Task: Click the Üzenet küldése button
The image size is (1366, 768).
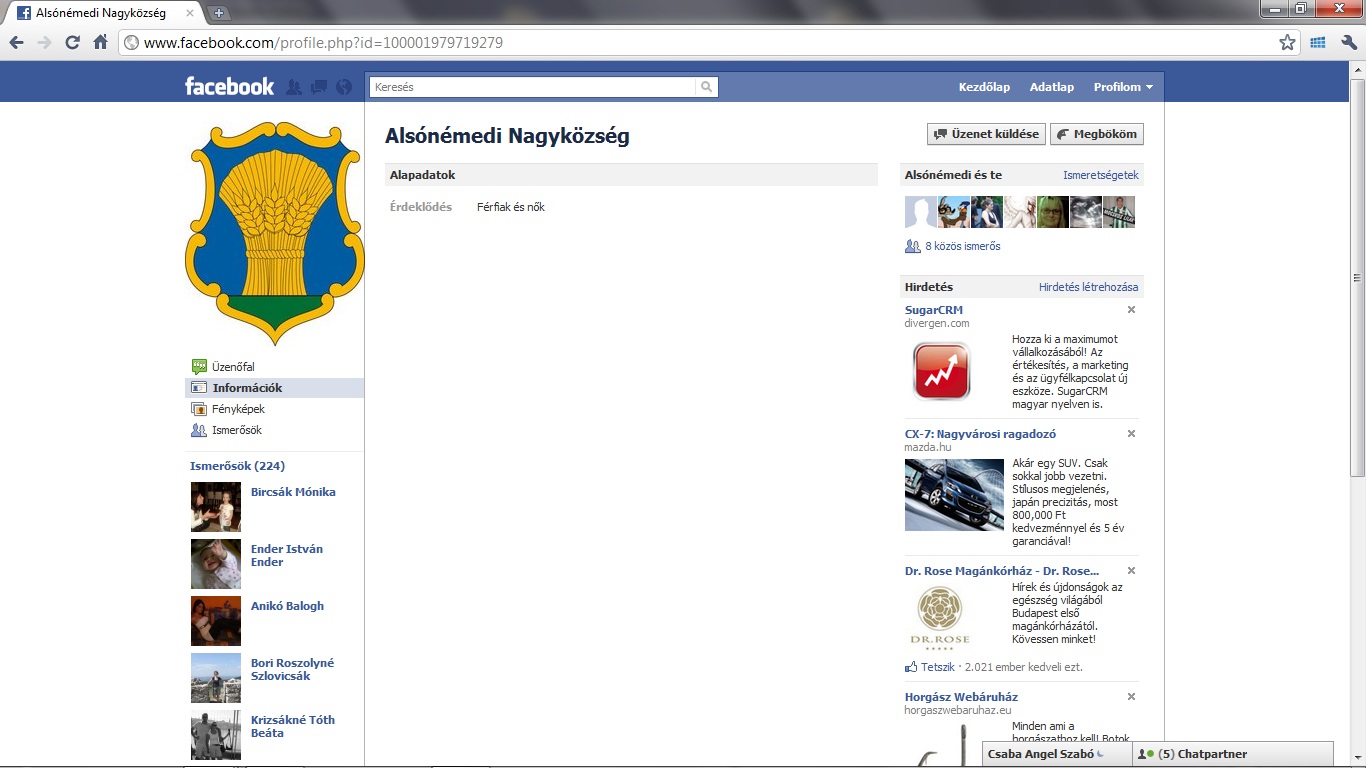Action: coord(986,134)
